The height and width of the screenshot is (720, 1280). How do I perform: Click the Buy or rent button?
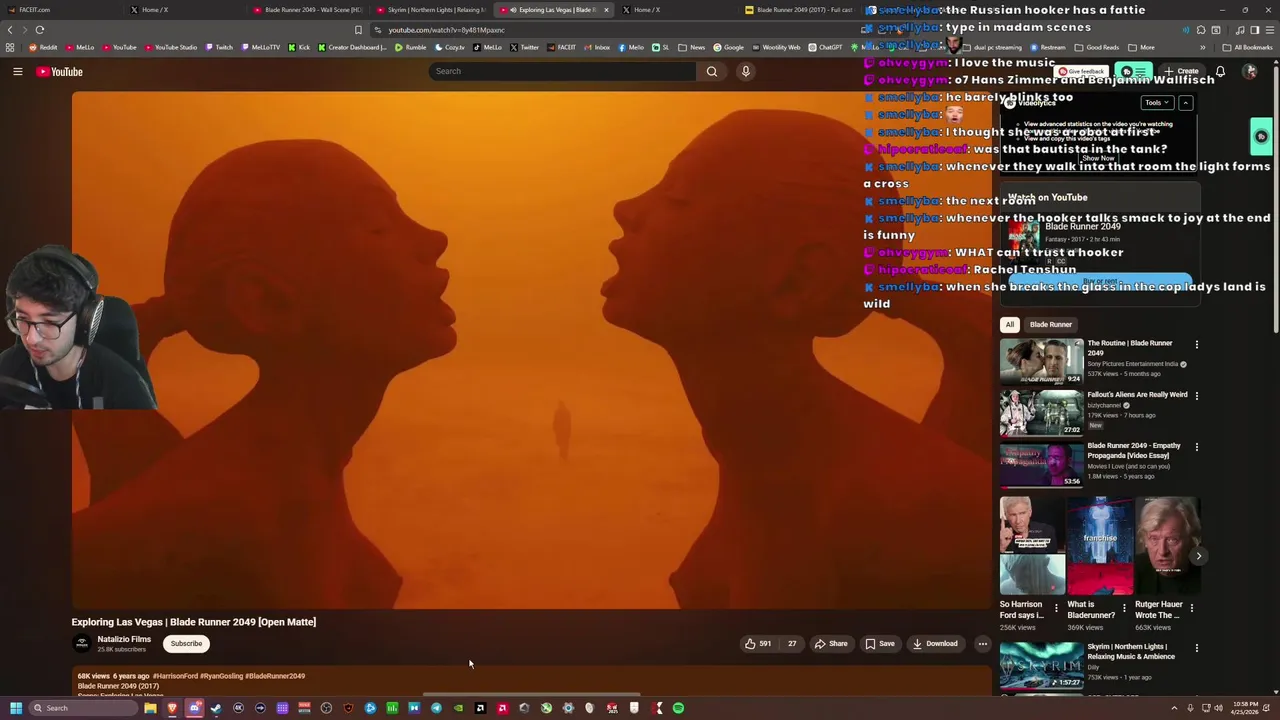[1100, 281]
